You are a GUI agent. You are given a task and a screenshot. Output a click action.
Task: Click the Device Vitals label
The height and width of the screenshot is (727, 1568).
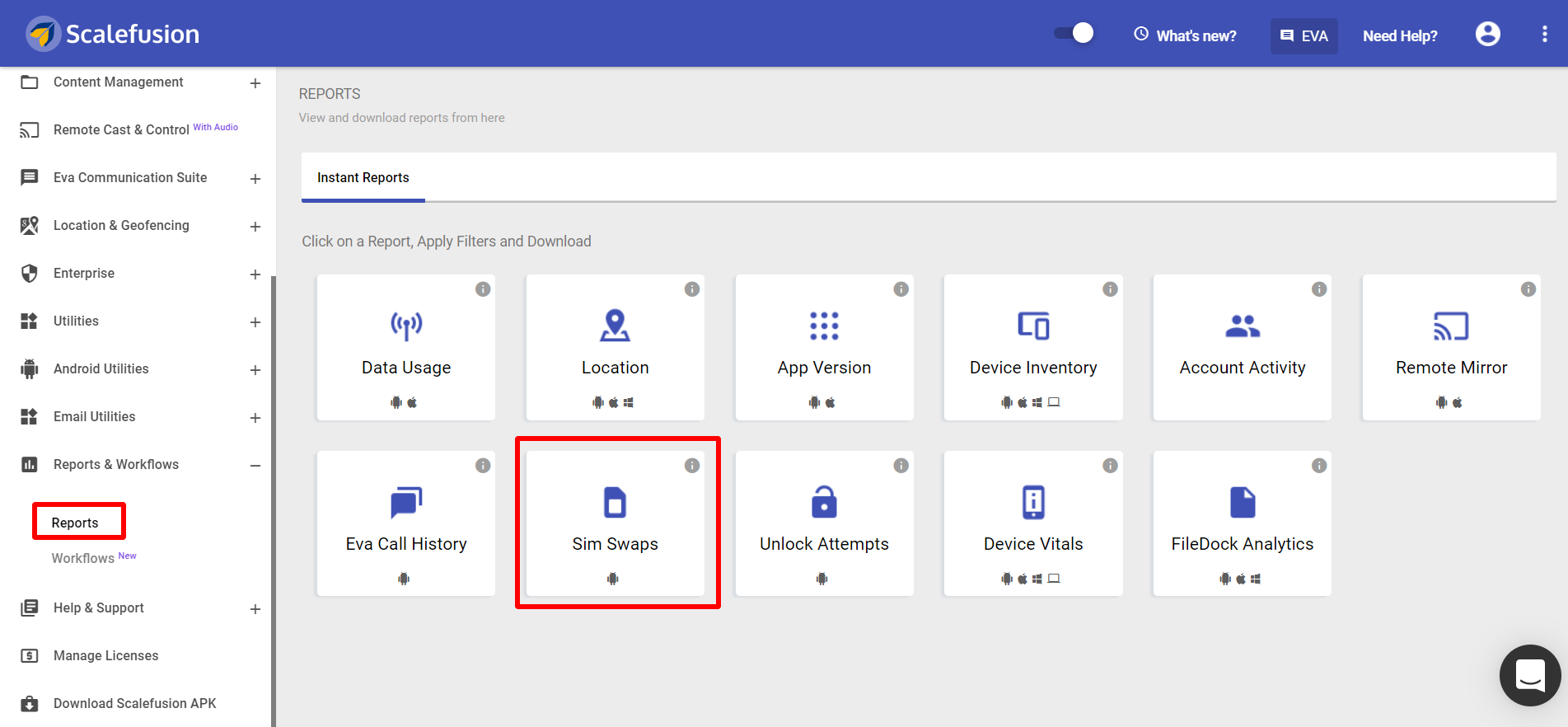pyautogui.click(x=1033, y=544)
